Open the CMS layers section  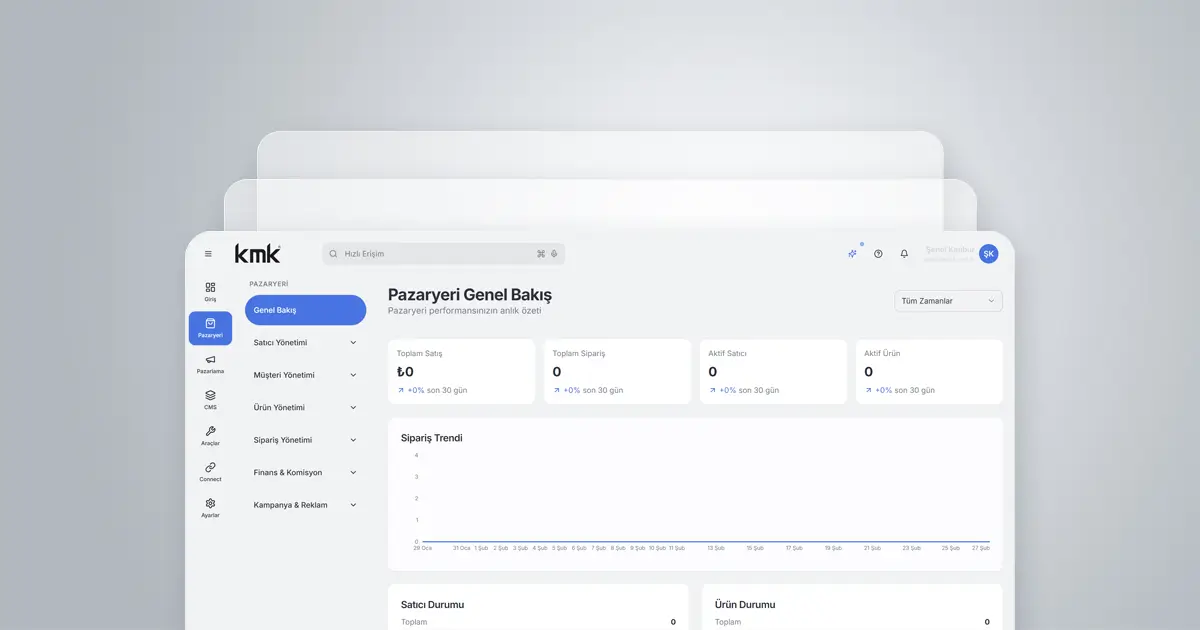pyautogui.click(x=210, y=400)
